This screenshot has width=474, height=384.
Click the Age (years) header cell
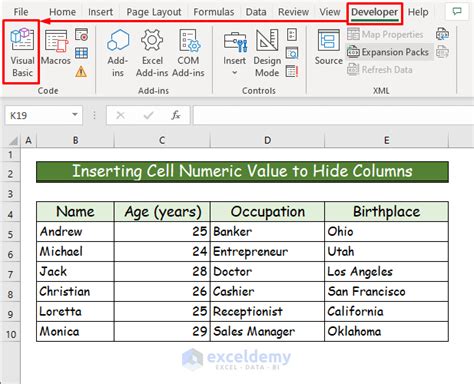(x=162, y=212)
